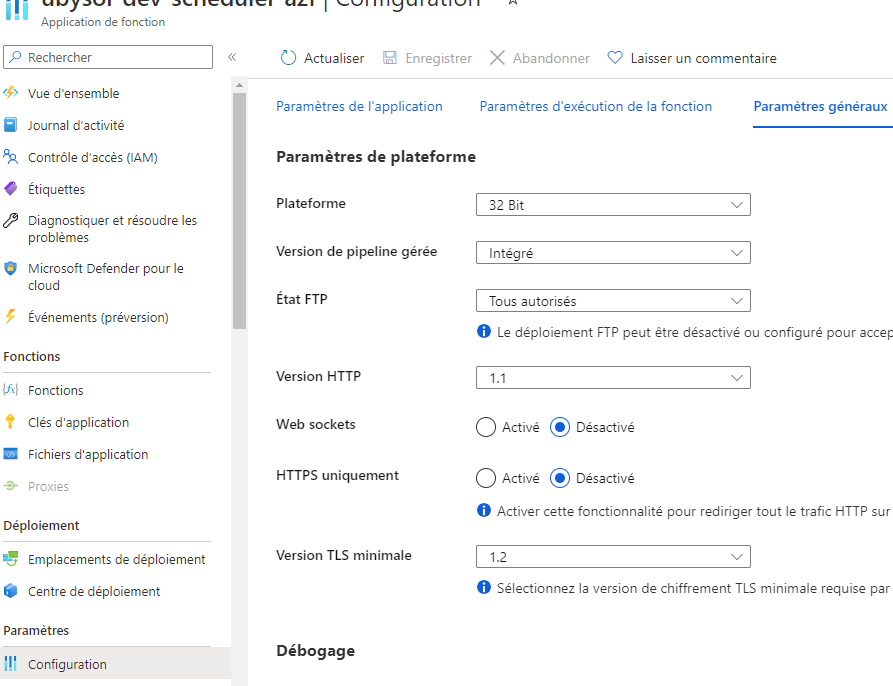Open Paramètres d'exécution de la fonction tab

coord(596,106)
